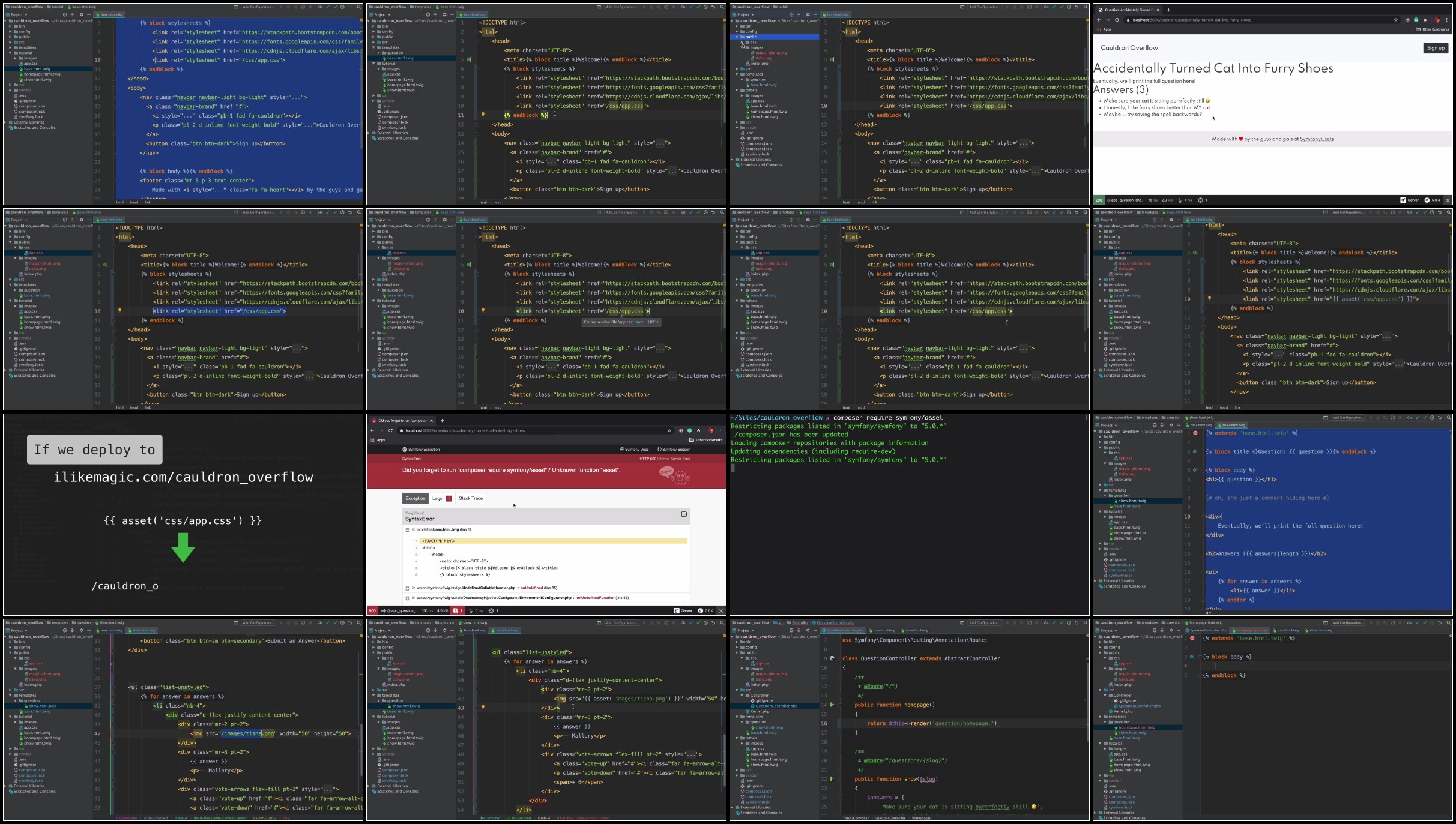Collapse the Controller folder in homepage() function IDE tree
Image resolution: width=1456 pixels, height=824 pixels.
click(x=742, y=696)
